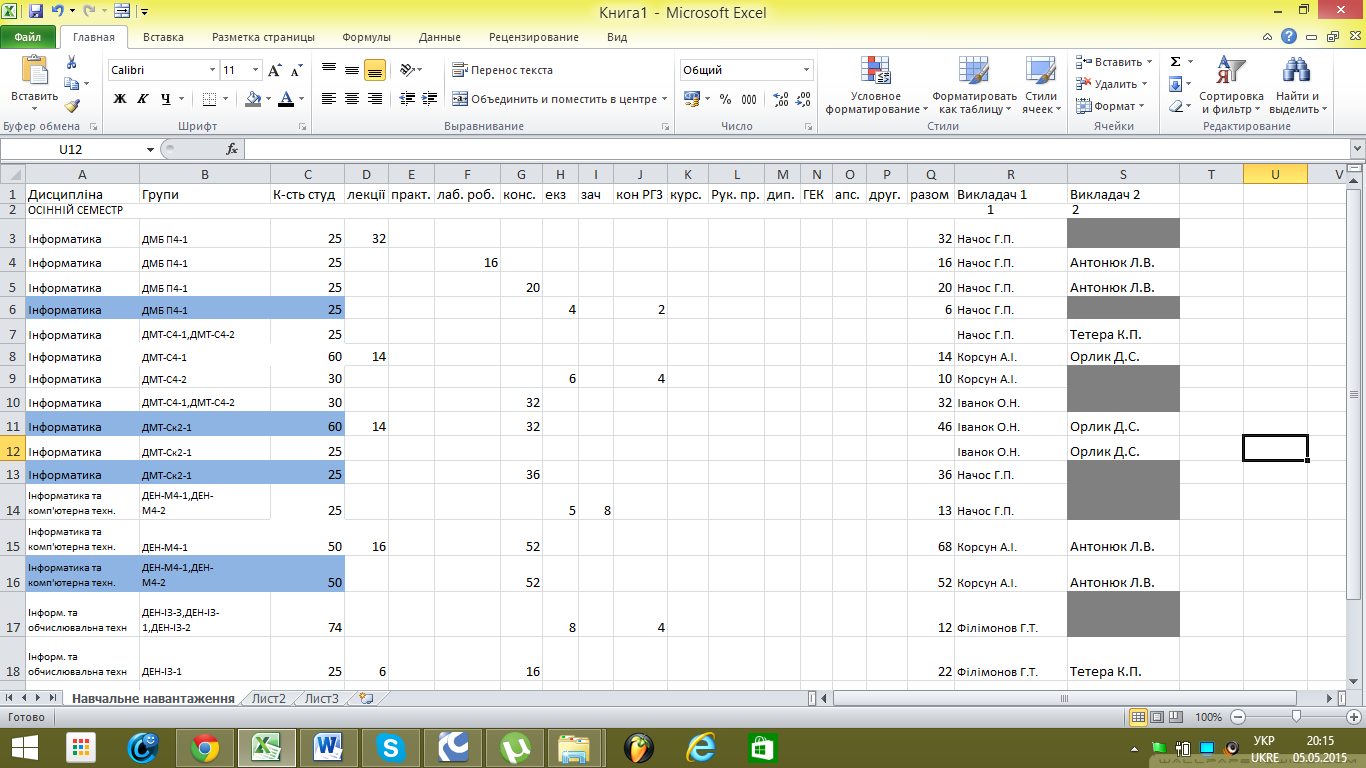Open the fill color dropdown arrow
This screenshot has height=768, width=1366.
click(x=269, y=99)
